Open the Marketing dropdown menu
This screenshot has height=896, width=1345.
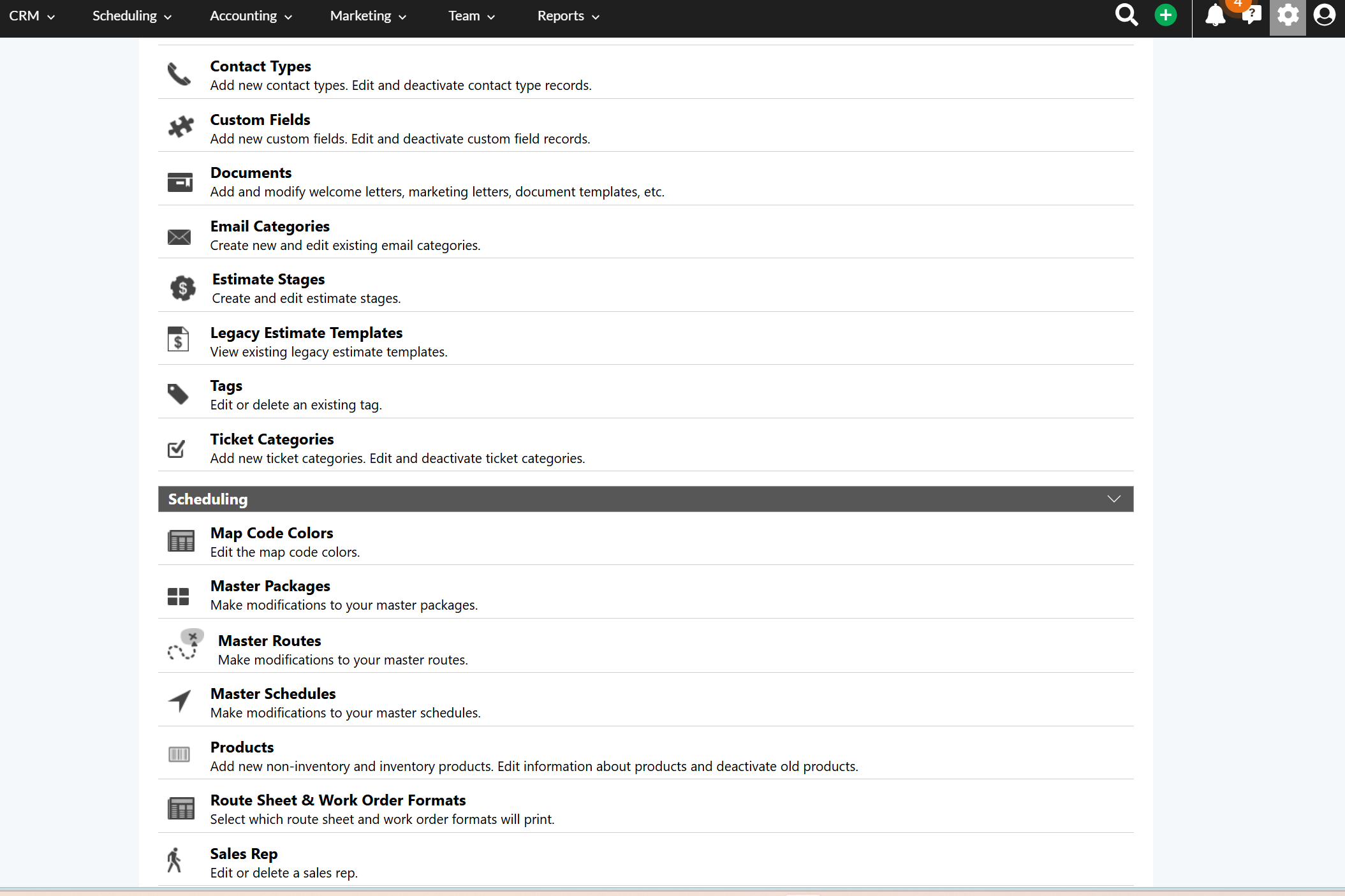368,16
